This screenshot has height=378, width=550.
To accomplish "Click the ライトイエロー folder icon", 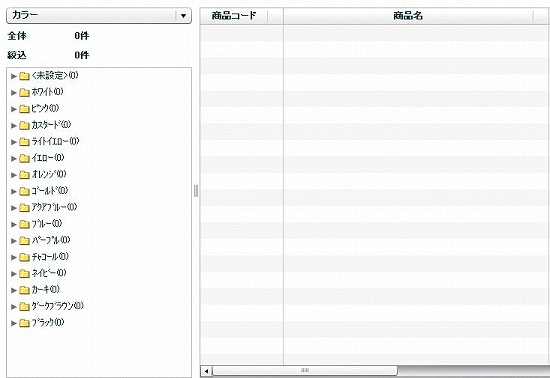I will point(24,142).
